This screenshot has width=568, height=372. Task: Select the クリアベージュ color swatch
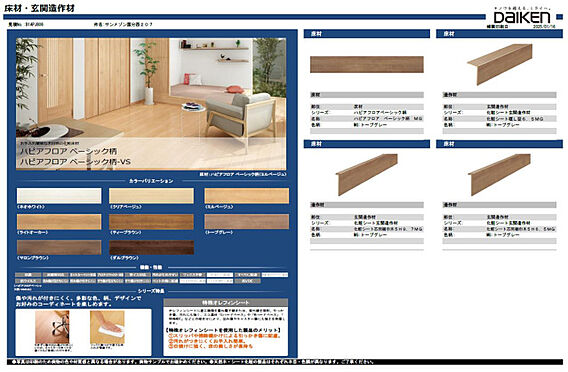(151, 196)
